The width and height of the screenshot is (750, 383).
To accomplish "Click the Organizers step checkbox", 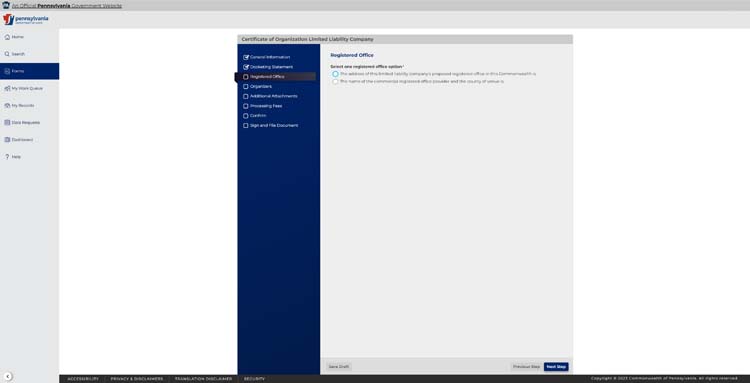I will 246,87.
